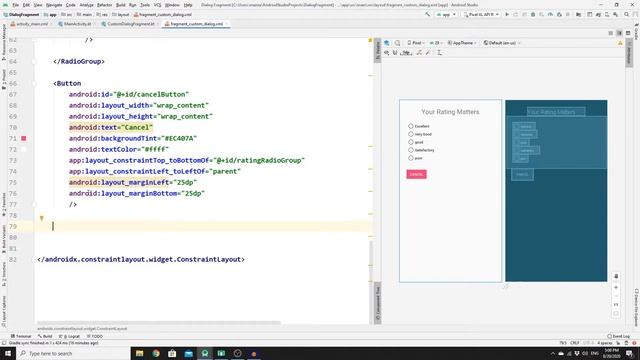The image size is (640, 360).
Task: Click the Make Project hammer icon
Action: coord(427,14)
